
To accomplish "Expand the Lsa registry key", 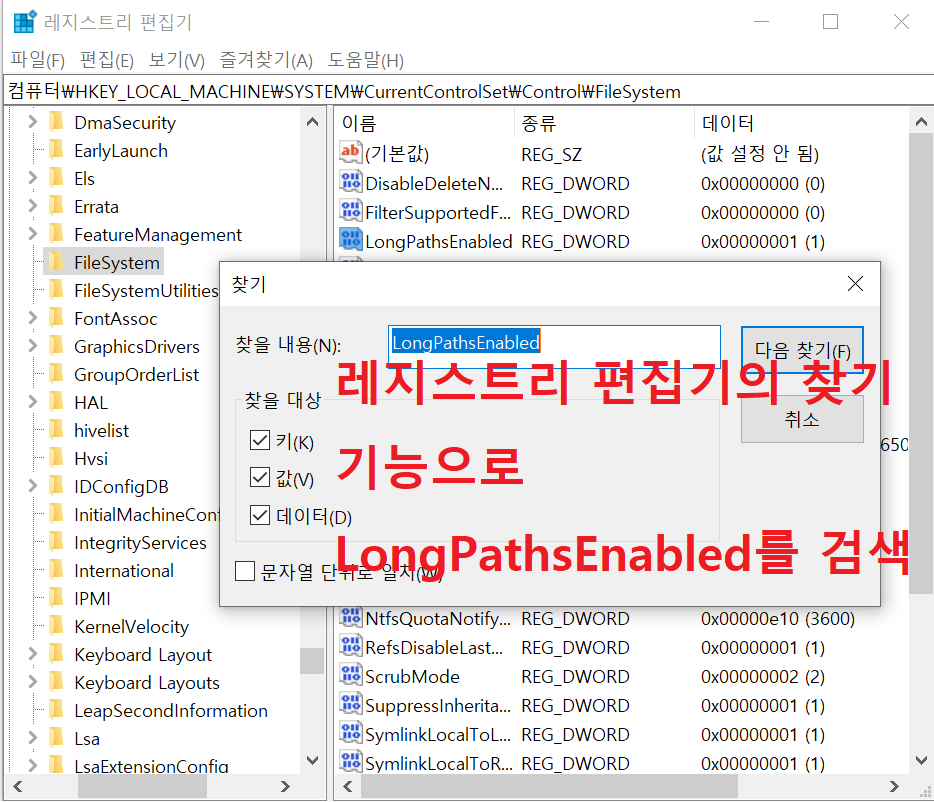I will click(x=33, y=738).
